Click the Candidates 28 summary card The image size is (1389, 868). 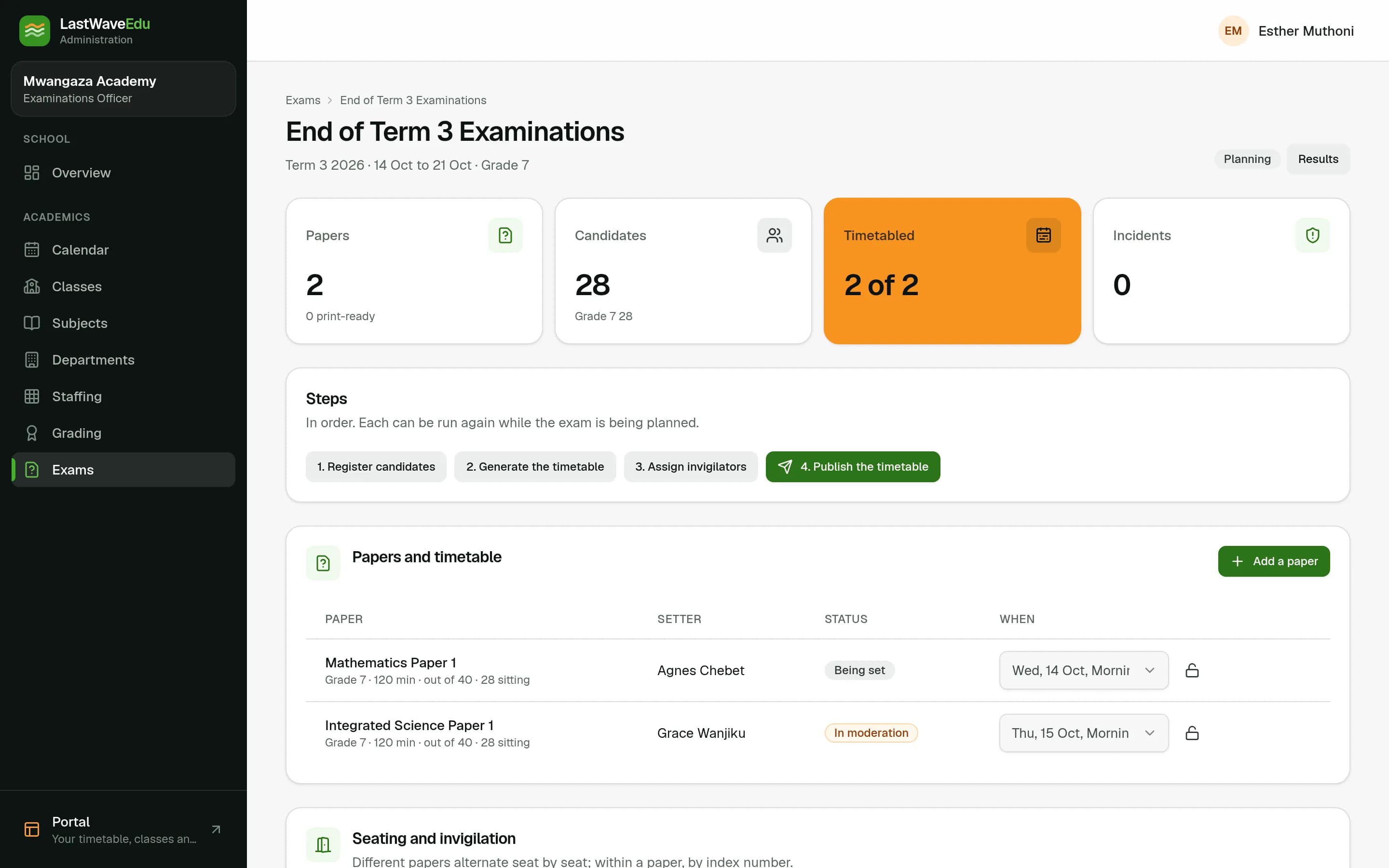click(x=683, y=271)
